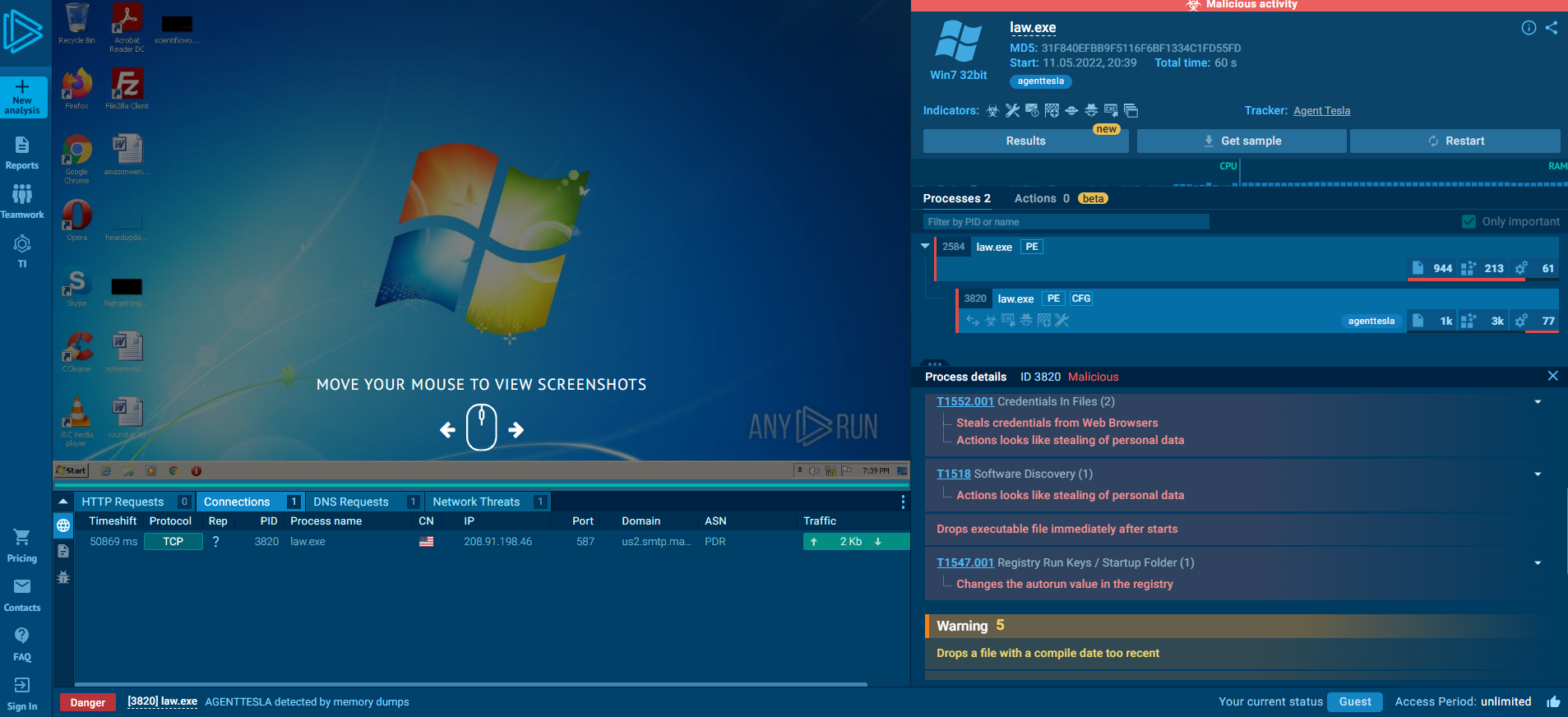Viewport: 1568px width, 717px height.
Task: Expand the T1547.001 Registry Run Keys entry
Action: pyautogui.click(x=1538, y=563)
